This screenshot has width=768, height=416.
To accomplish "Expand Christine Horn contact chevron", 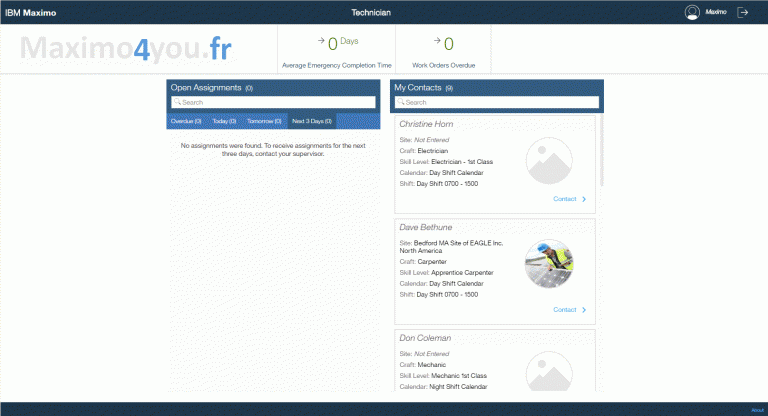I will click(584, 199).
